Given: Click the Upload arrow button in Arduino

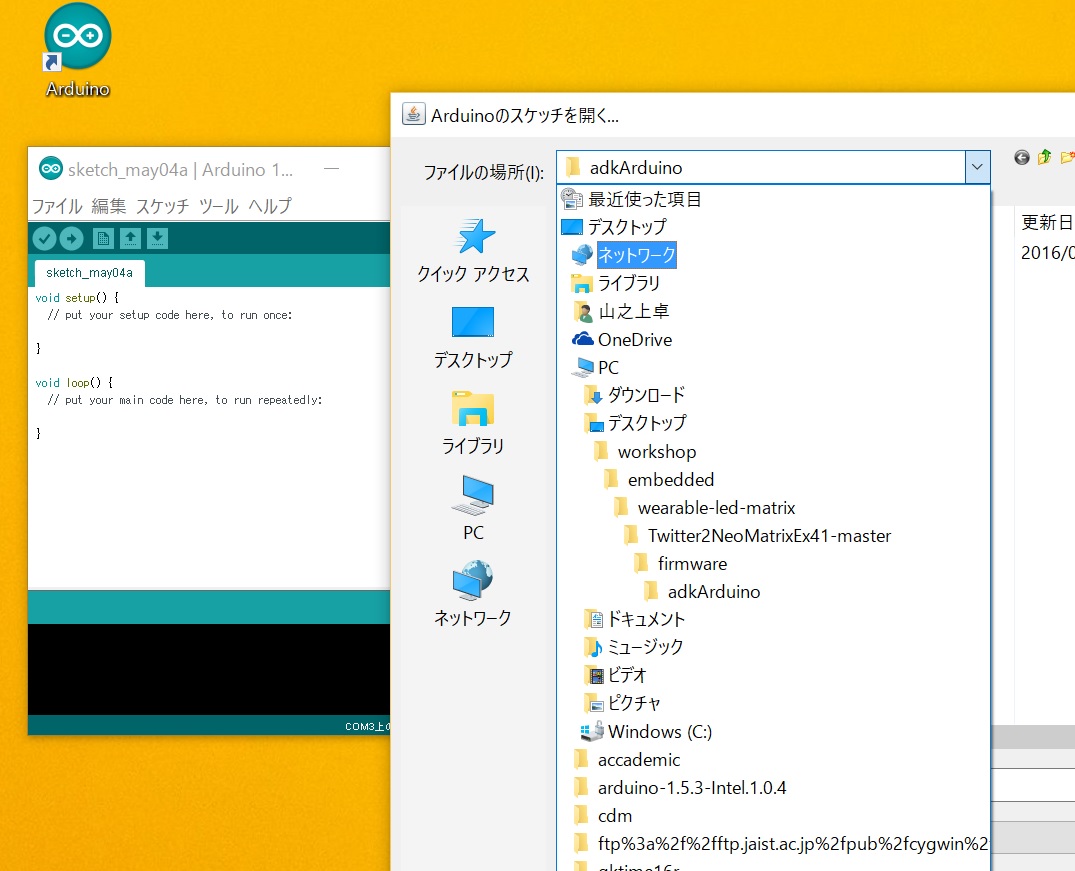Looking at the screenshot, I should pos(72,238).
